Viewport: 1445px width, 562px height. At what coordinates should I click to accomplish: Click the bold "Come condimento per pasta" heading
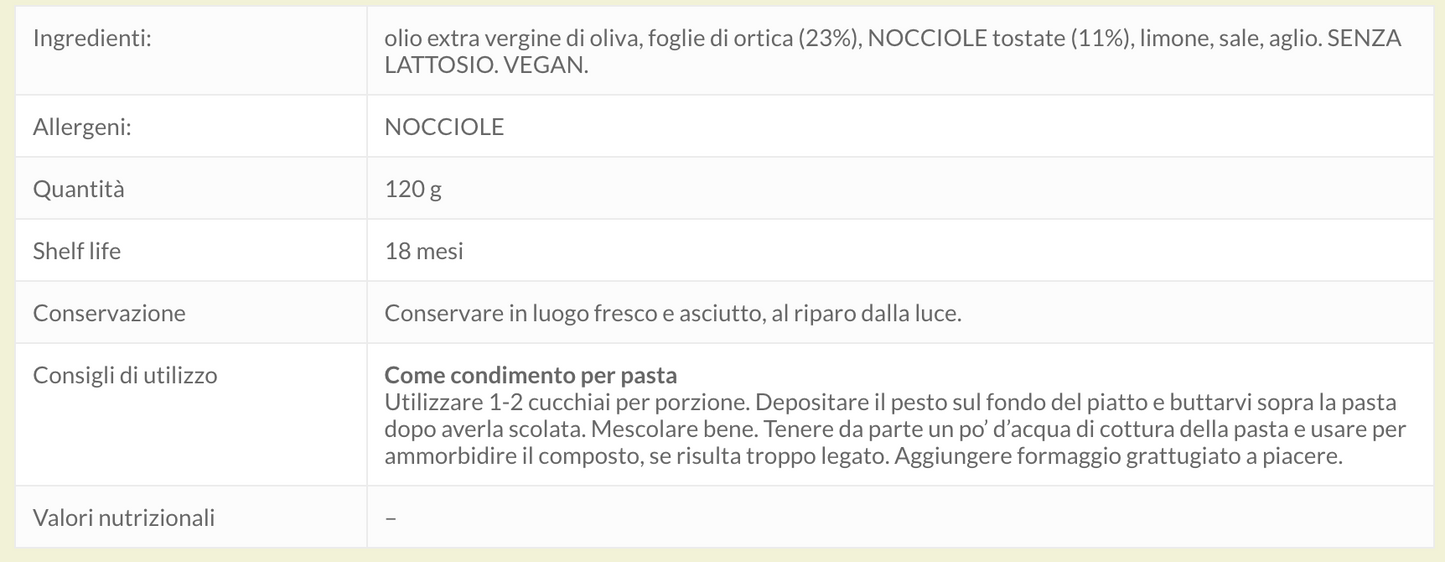[x=531, y=375]
